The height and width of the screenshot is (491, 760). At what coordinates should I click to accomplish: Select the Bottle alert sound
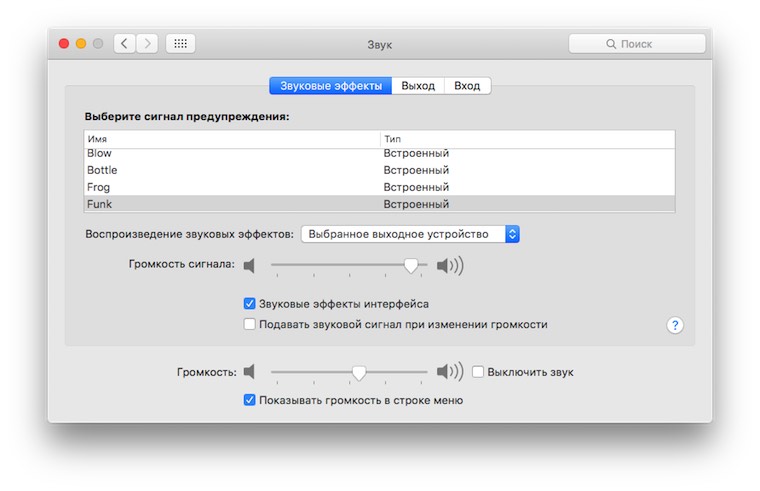(102, 170)
